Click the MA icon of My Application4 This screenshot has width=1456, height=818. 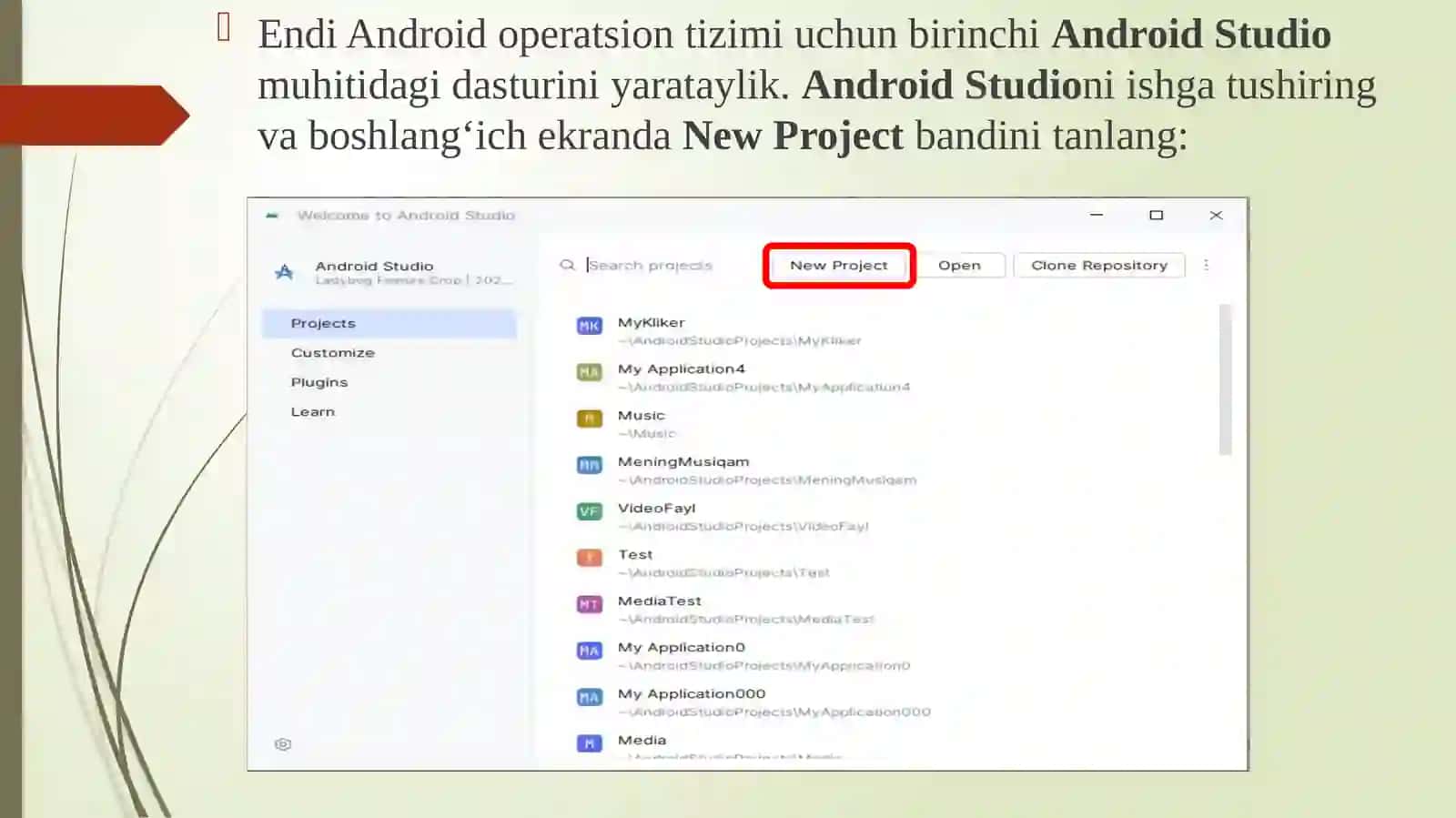[x=590, y=372]
